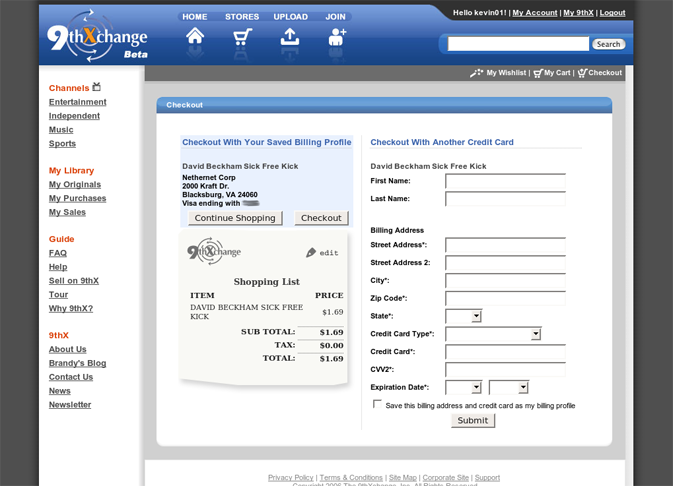The width and height of the screenshot is (673, 486).
Task: Click the Continue Shopping button
Action: click(x=235, y=218)
